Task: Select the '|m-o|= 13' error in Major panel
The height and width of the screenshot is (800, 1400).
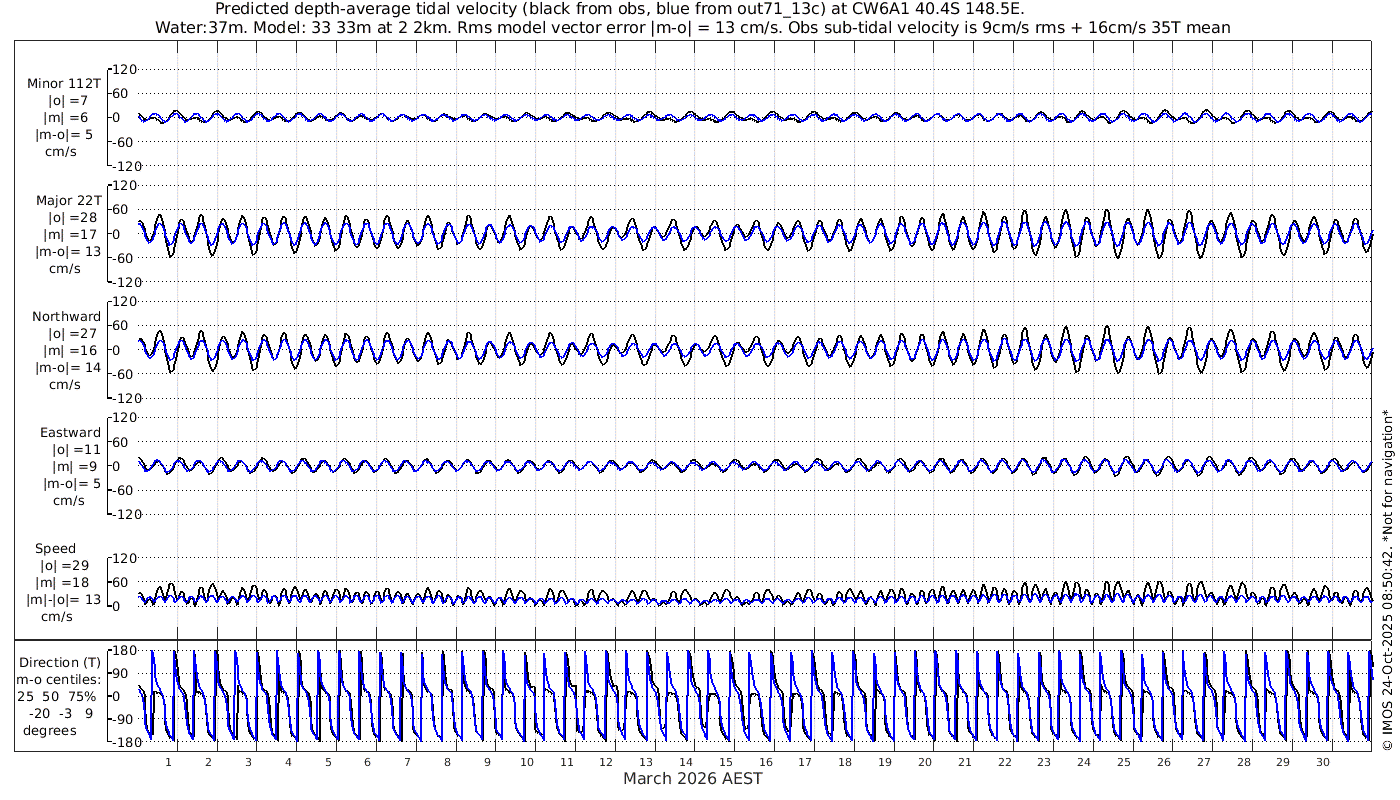Action: [68, 251]
